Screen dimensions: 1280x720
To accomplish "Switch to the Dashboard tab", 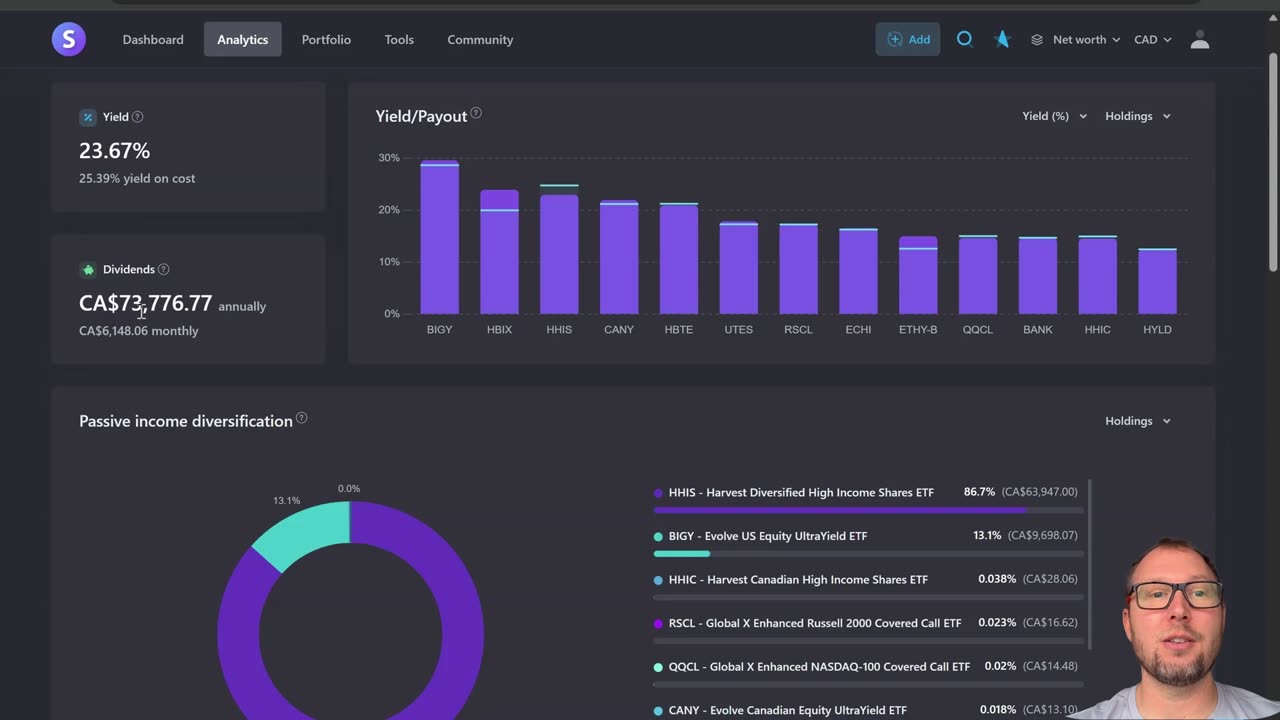I will point(153,40).
